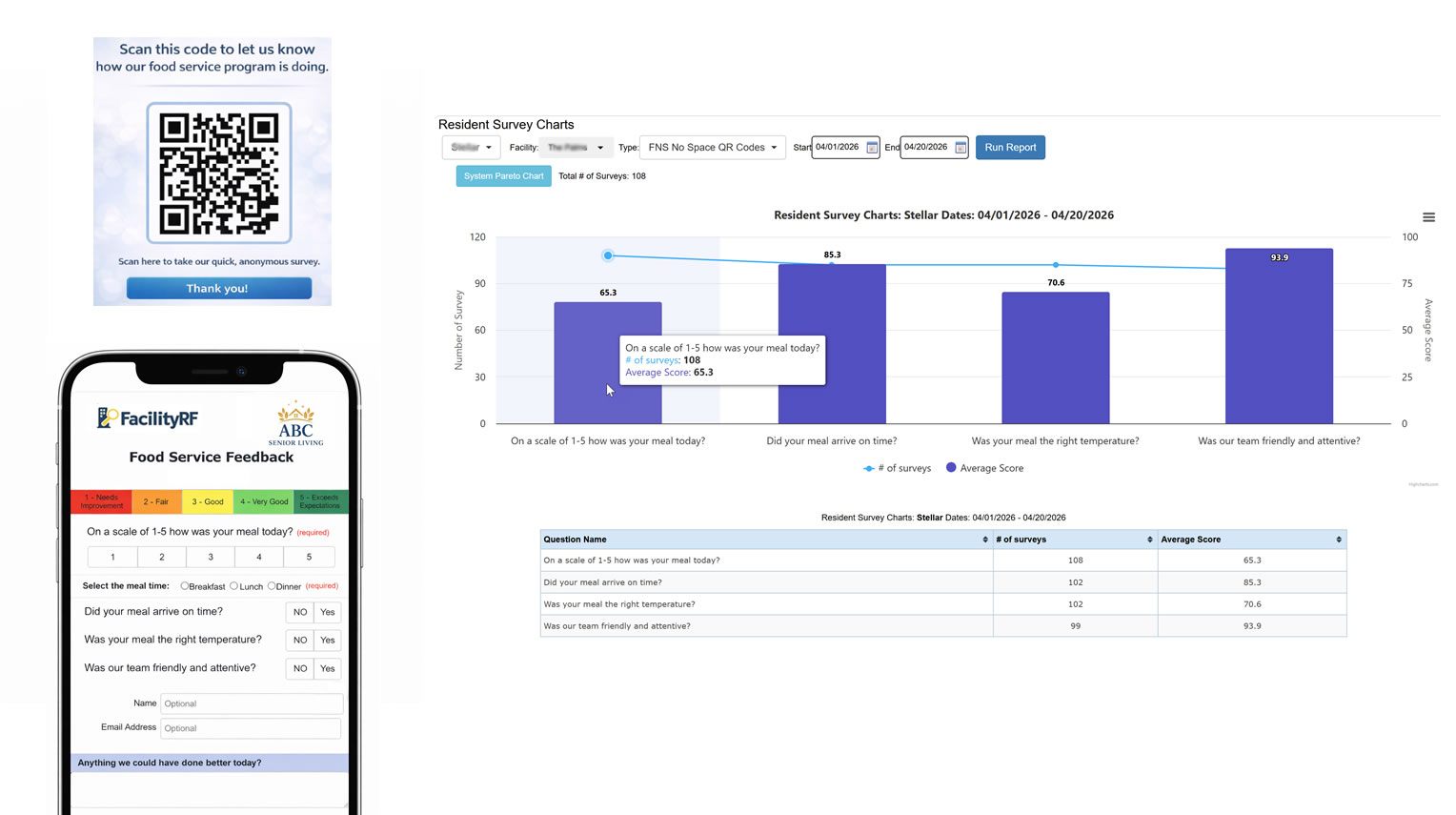
Task: Click sort arrows in Average Score column header
Action: 1339,540
